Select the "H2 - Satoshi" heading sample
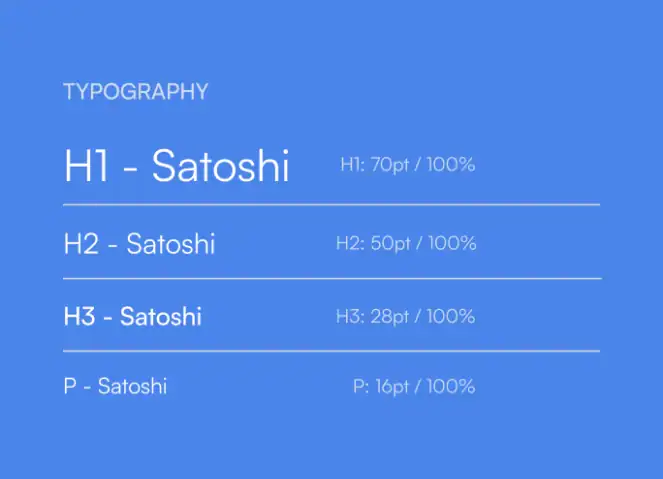Image resolution: width=663 pixels, height=479 pixels. (x=139, y=243)
